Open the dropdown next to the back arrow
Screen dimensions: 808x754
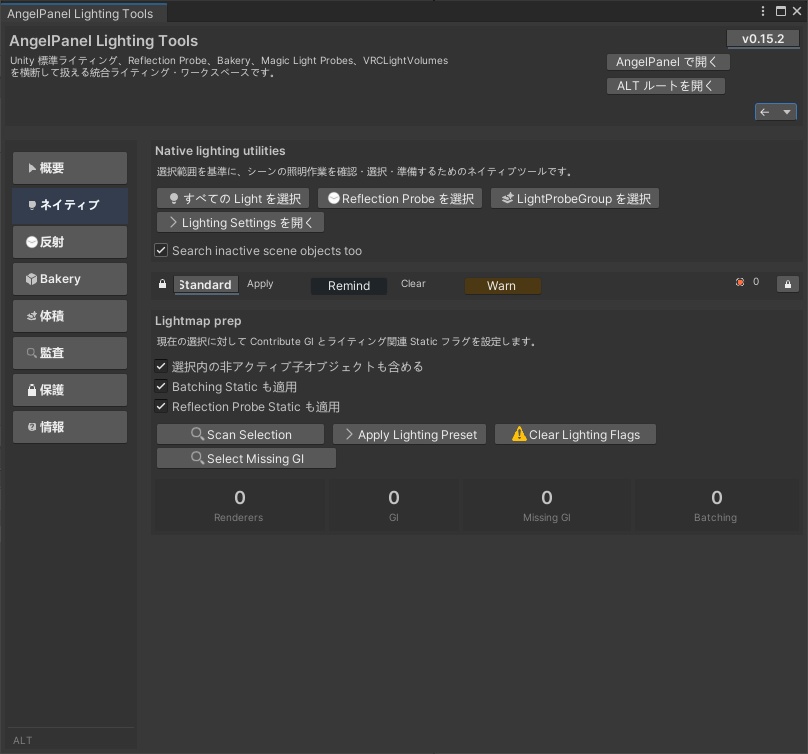786,112
